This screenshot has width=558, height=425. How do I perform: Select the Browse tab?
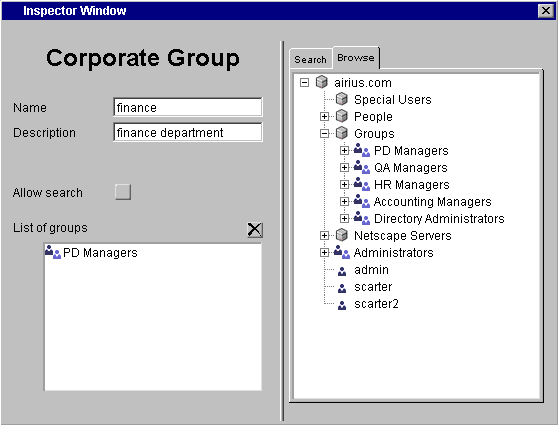[356, 57]
